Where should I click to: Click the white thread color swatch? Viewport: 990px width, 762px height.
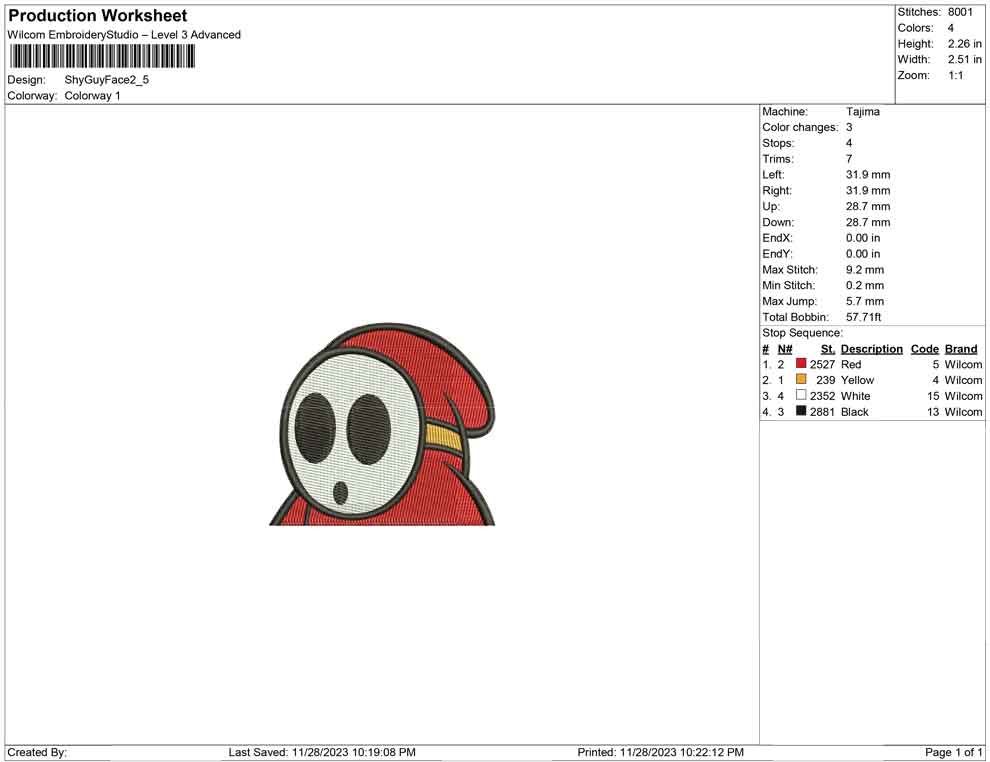pos(801,395)
